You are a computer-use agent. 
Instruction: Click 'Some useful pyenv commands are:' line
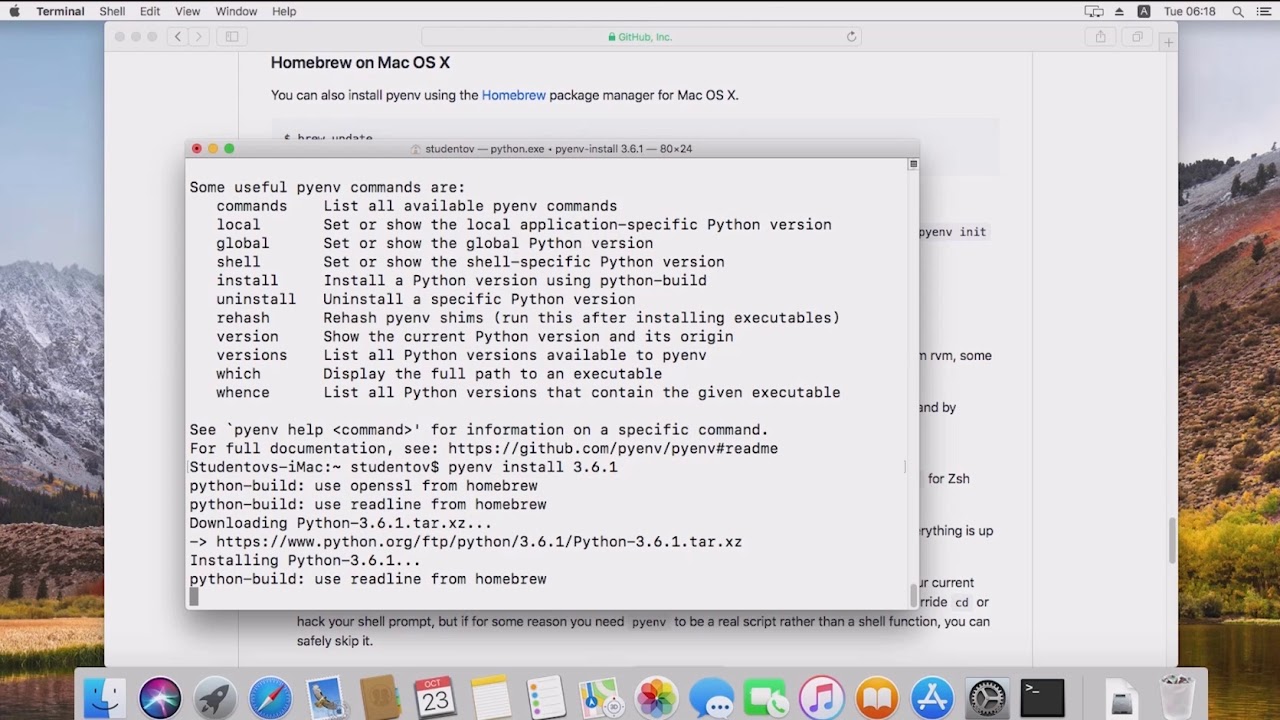pyautogui.click(x=327, y=187)
